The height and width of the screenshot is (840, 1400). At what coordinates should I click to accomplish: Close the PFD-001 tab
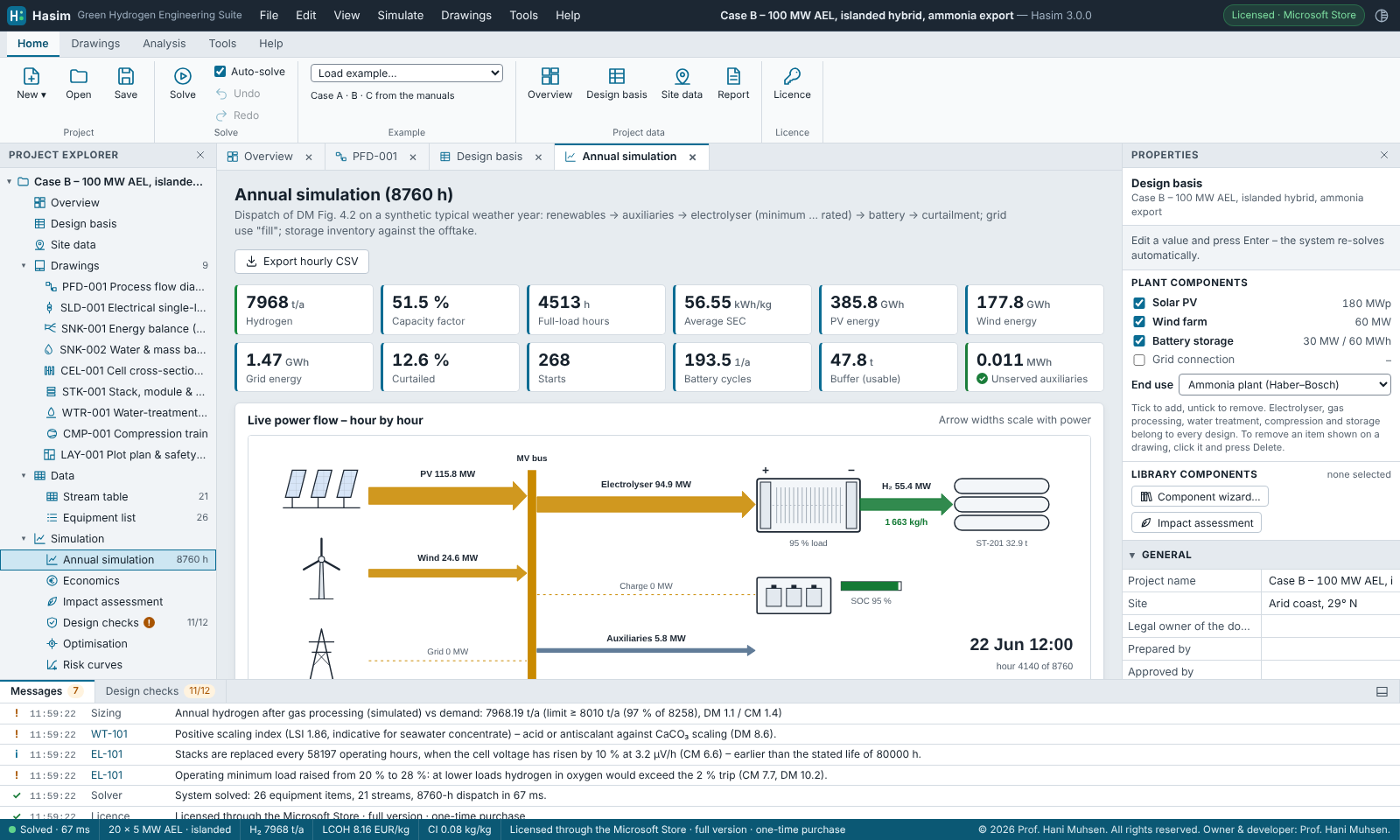[x=413, y=157]
